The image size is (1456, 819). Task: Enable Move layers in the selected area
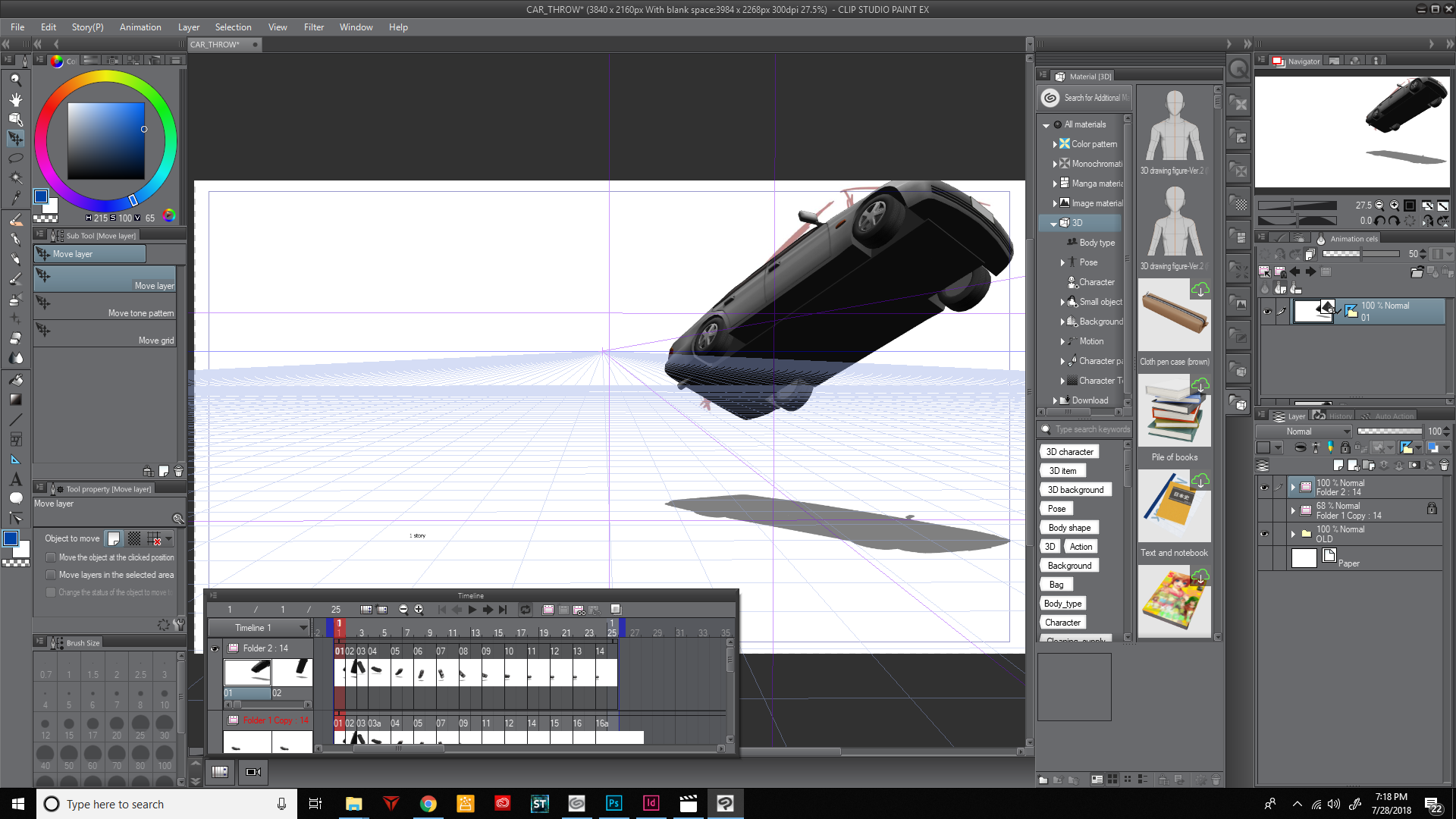51,575
